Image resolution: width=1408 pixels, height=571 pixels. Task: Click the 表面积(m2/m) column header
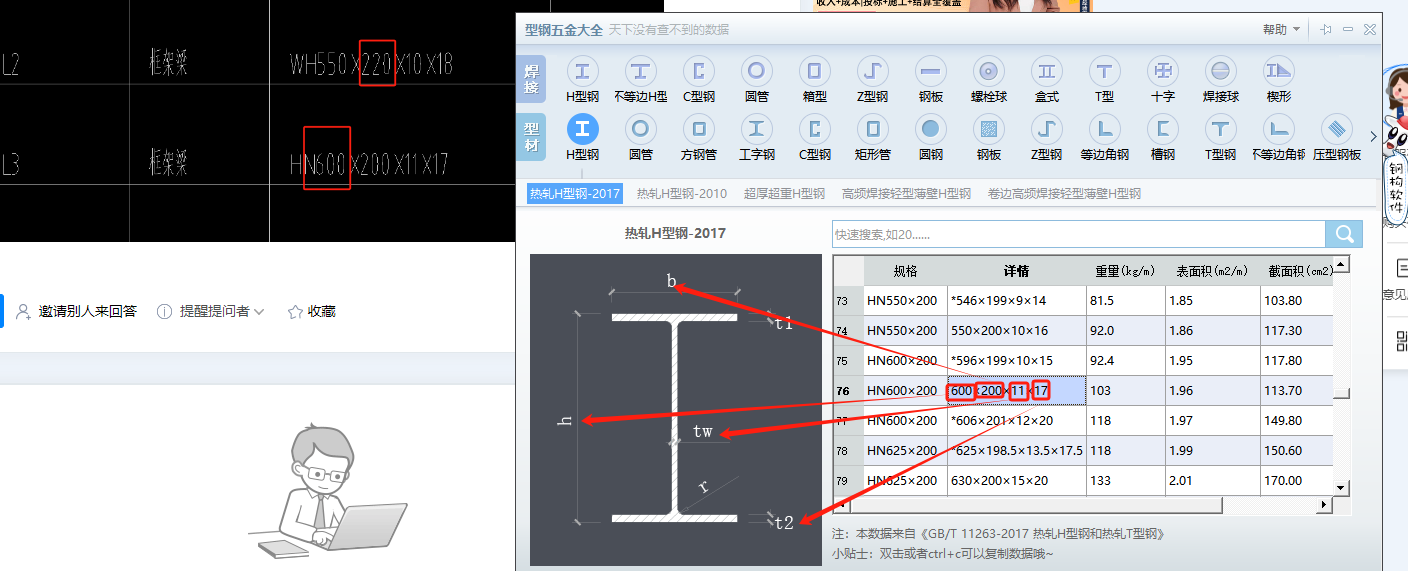(x=1212, y=271)
